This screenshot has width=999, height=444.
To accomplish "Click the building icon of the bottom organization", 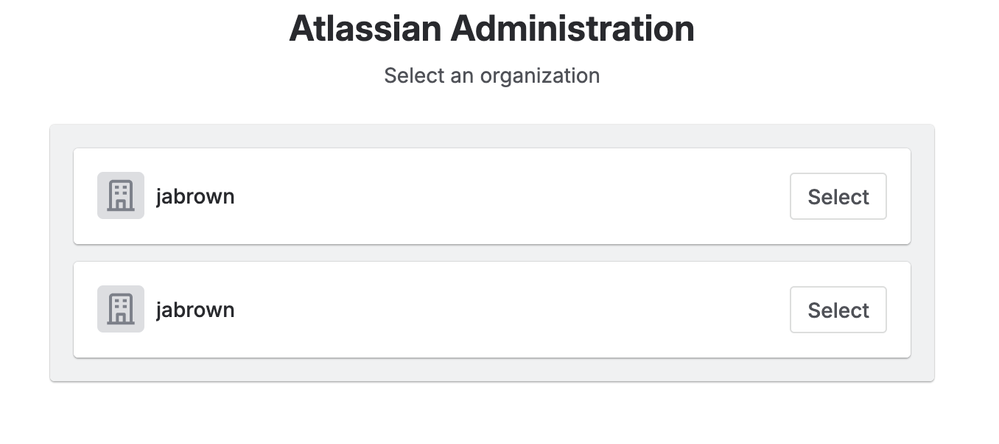I will point(120,309).
